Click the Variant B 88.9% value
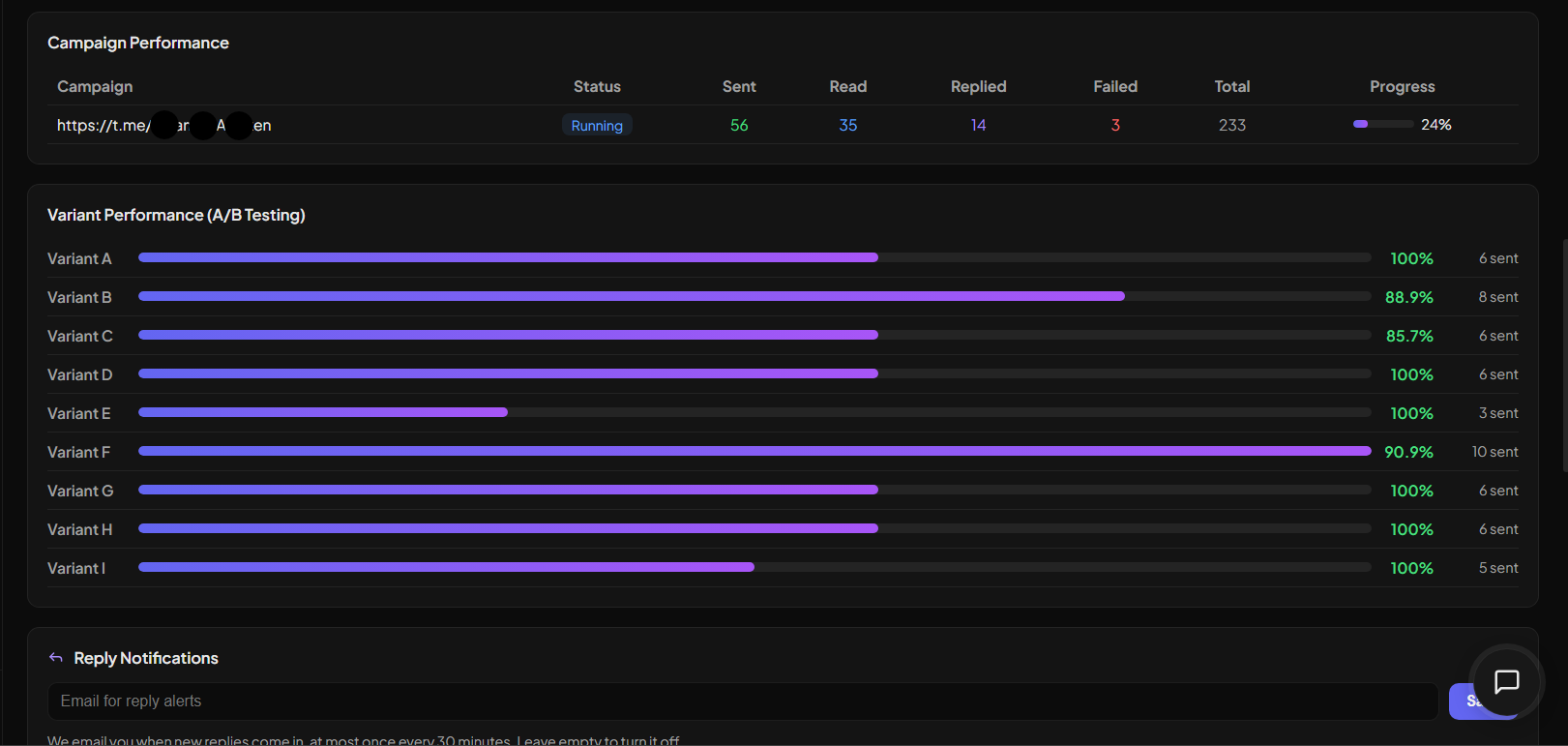This screenshot has width=1568, height=746. [x=1408, y=297]
